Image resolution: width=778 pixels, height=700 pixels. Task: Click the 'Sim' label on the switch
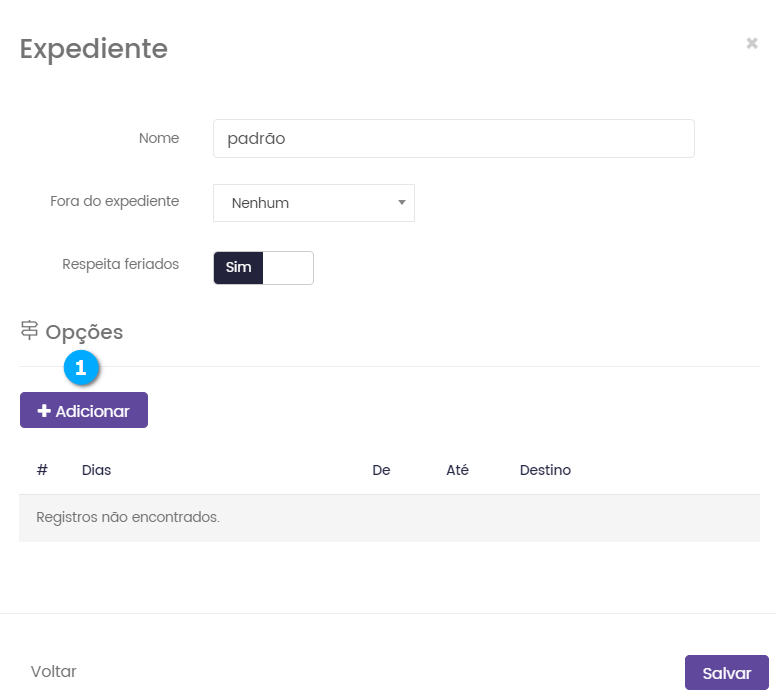point(239,268)
